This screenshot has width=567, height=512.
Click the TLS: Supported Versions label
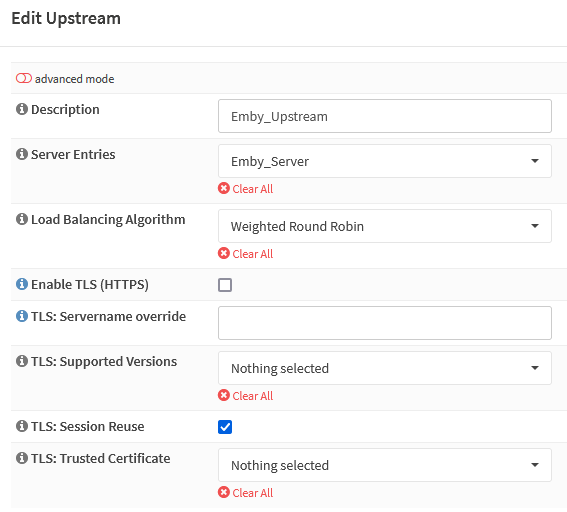pos(104,362)
